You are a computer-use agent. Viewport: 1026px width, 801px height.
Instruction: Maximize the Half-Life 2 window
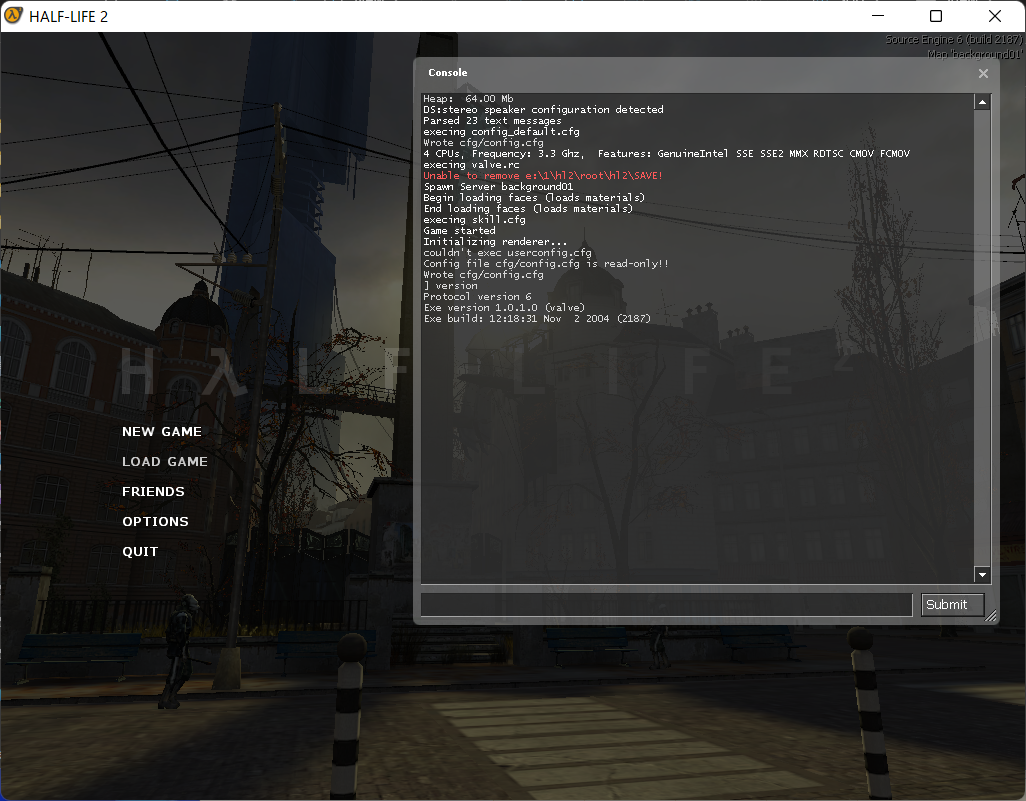coord(936,16)
